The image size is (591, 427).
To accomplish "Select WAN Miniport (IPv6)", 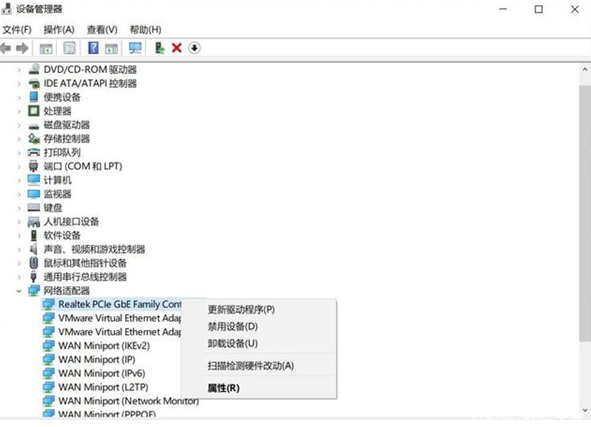I will tap(102, 373).
